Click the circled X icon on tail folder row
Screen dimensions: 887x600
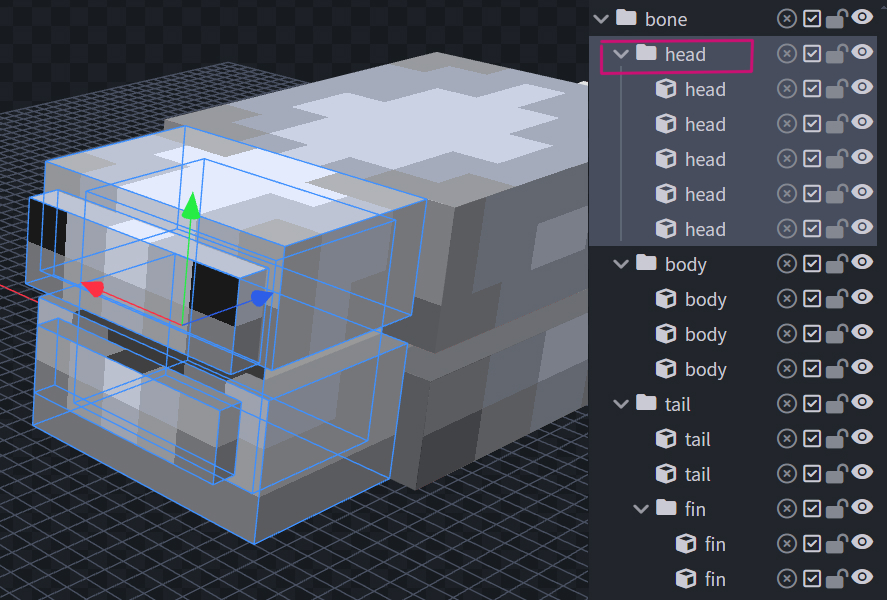(x=786, y=404)
